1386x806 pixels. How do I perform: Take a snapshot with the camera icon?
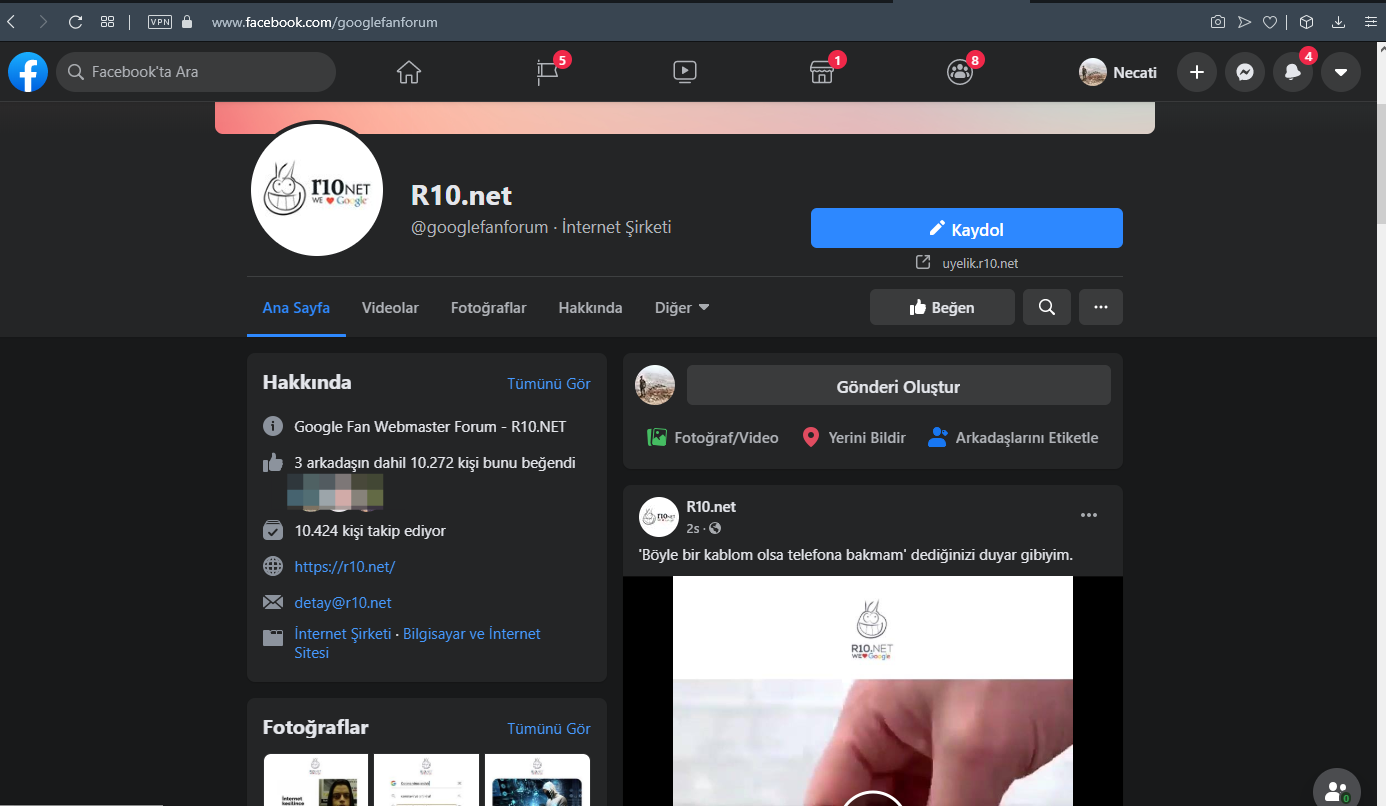1218,21
